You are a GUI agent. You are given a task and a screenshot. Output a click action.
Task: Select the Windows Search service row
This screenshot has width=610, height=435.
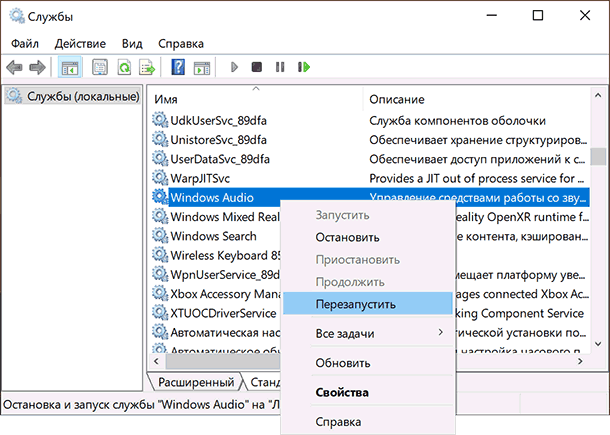(216, 236)
